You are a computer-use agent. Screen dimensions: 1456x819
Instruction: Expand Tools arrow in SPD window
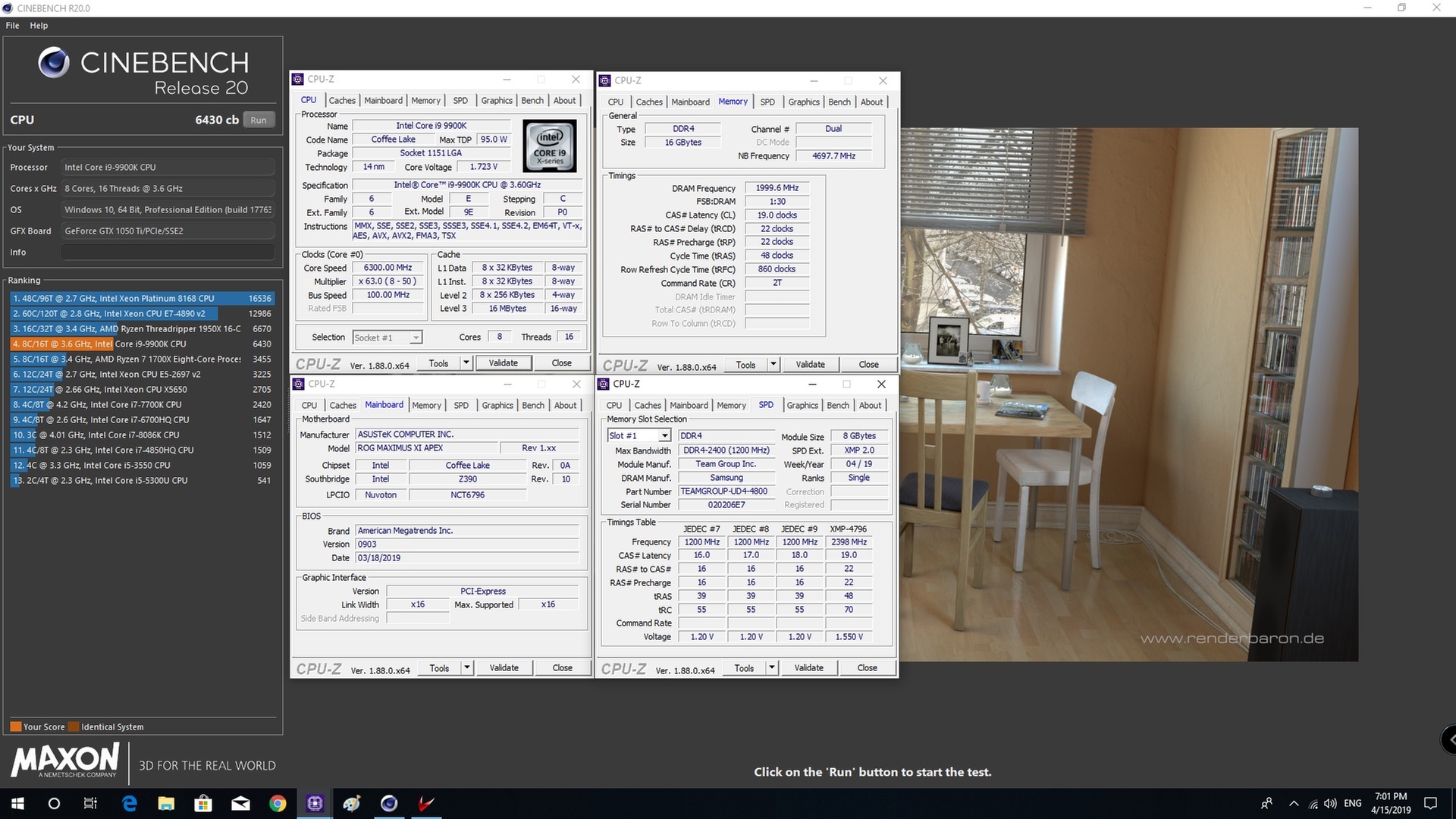[x=771, y=667]
